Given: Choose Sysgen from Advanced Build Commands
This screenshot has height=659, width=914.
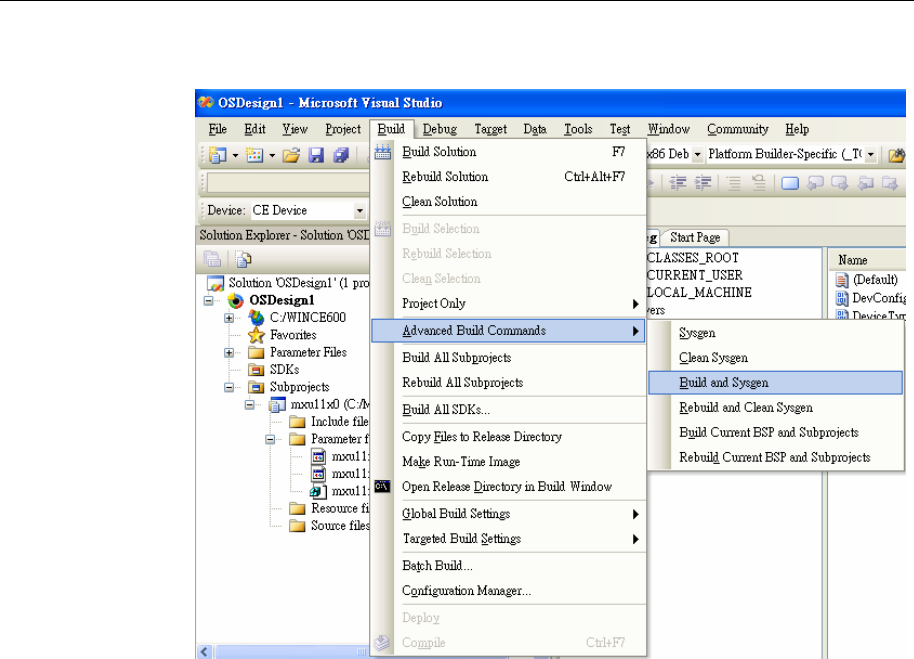Looking at the screenshot, I should (x=775, y=333).
